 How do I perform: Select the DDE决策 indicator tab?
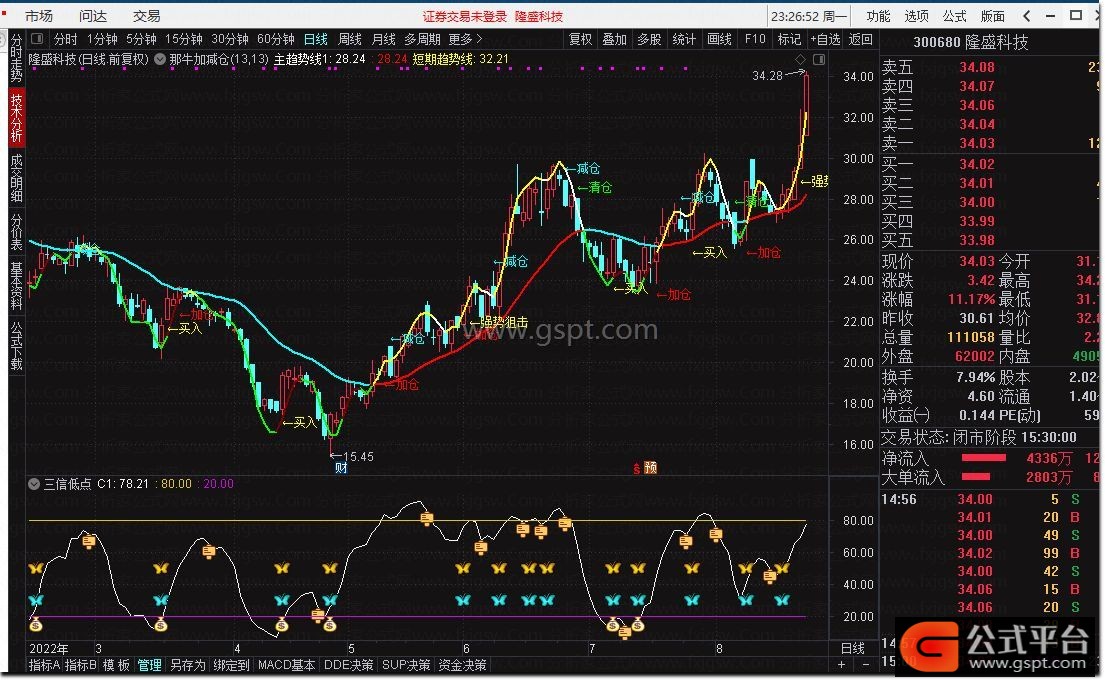point(349,665)
